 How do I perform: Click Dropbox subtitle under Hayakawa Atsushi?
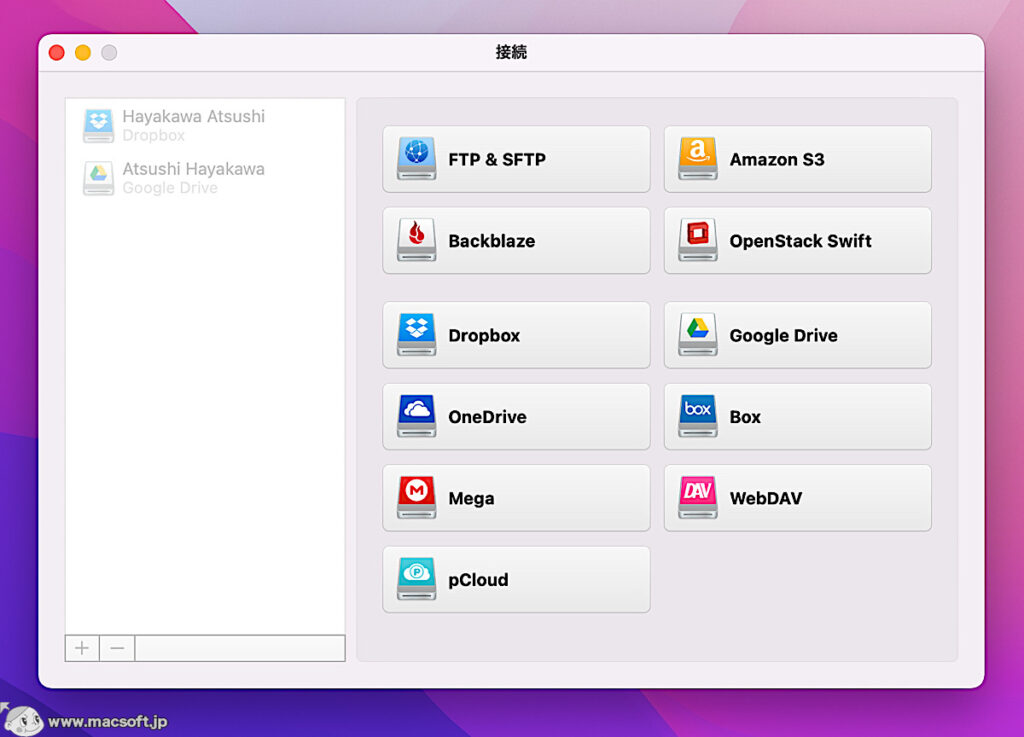pos(153,136)
